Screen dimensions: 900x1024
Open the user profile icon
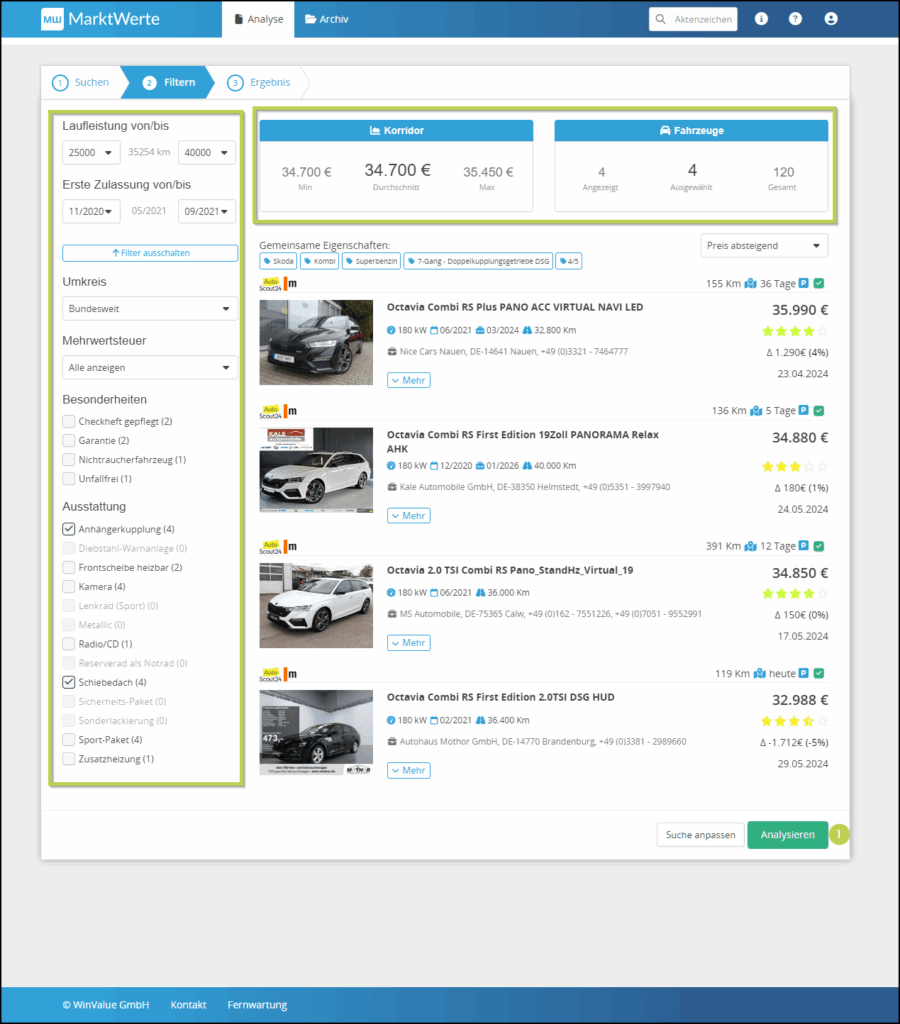[x=830, y=19]
